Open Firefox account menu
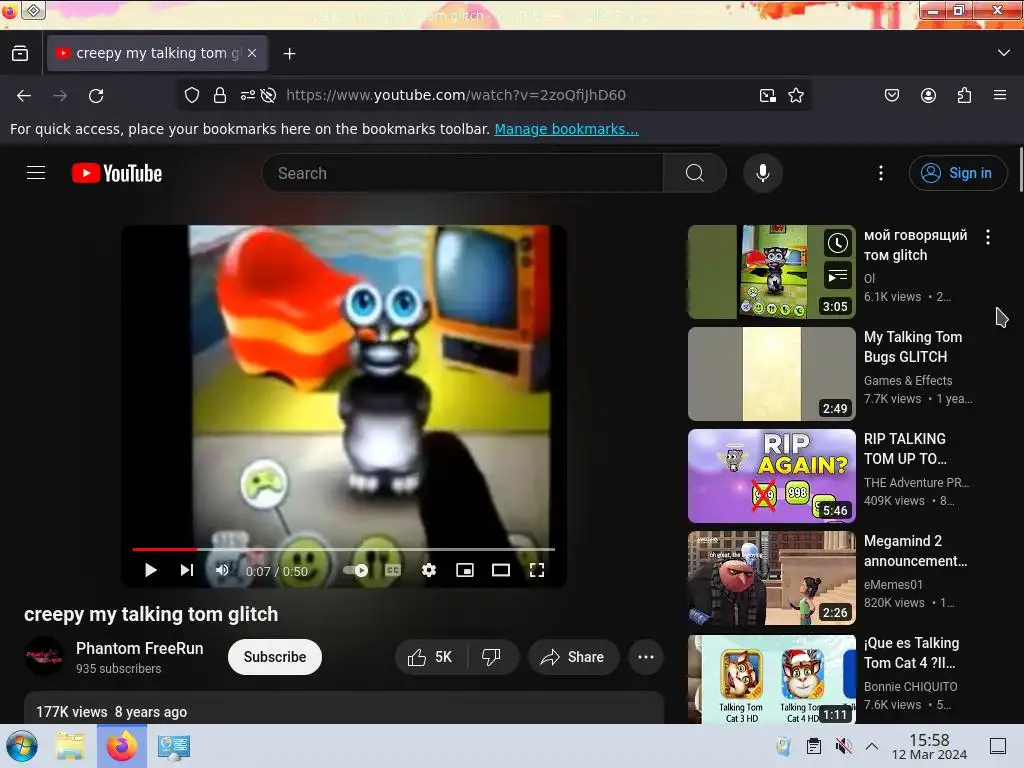The image size is (1024, 768). (x=929, y=96)
